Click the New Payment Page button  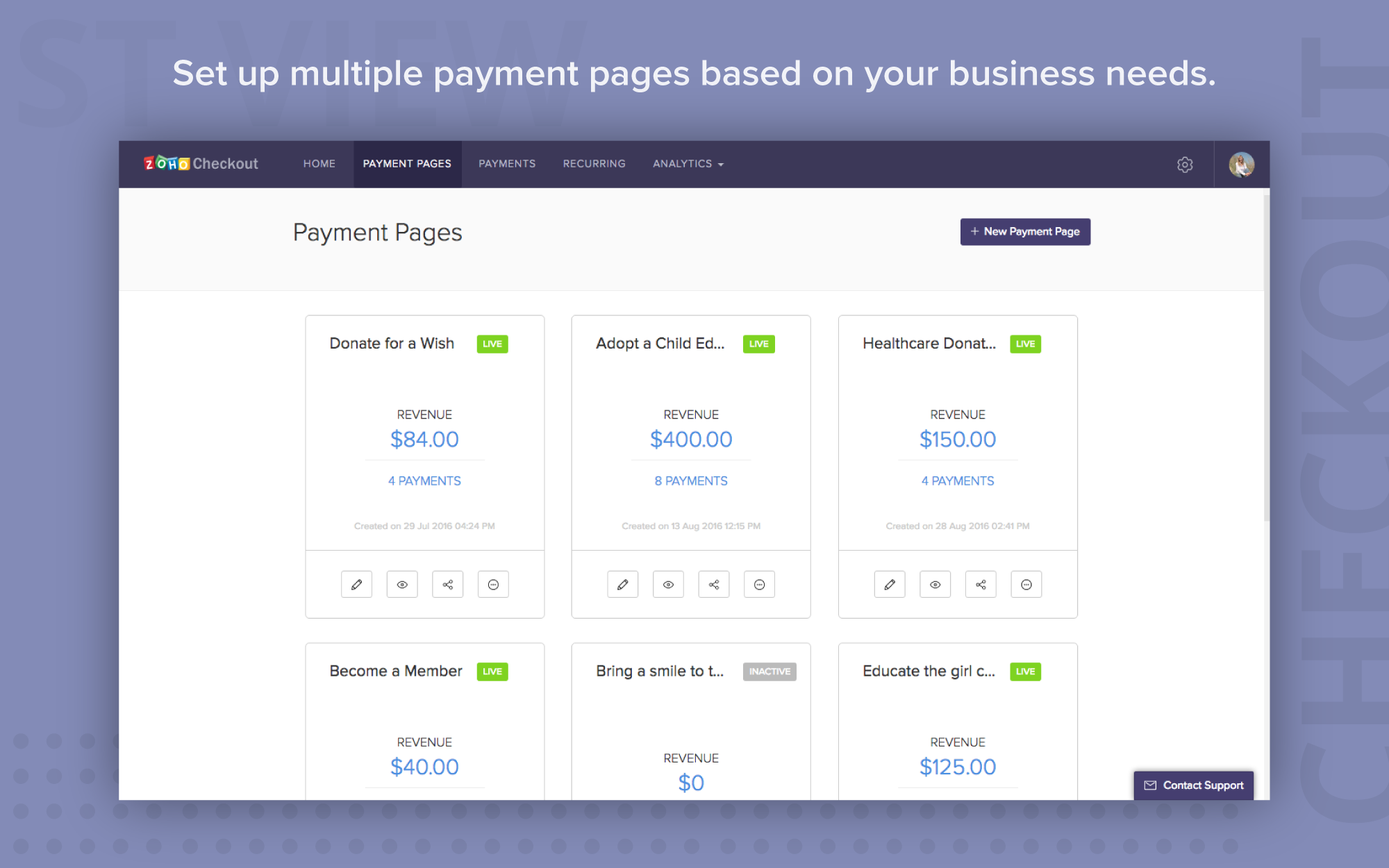pyautogui.click(x=1025, y=232)
